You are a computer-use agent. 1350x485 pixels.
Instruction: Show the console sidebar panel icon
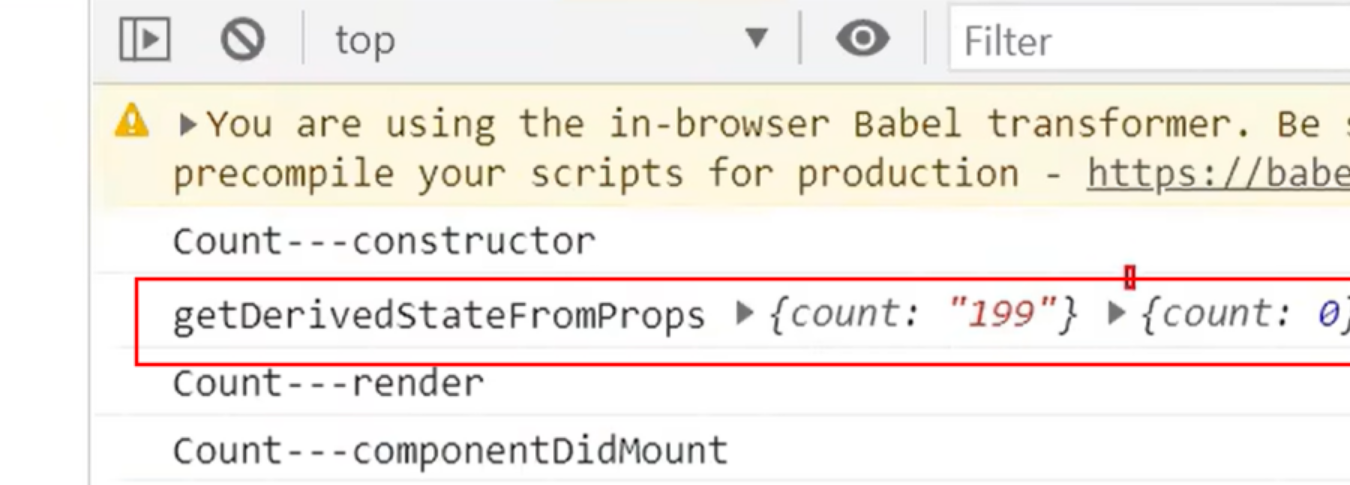pyautogui.click(x=144, y=41)
